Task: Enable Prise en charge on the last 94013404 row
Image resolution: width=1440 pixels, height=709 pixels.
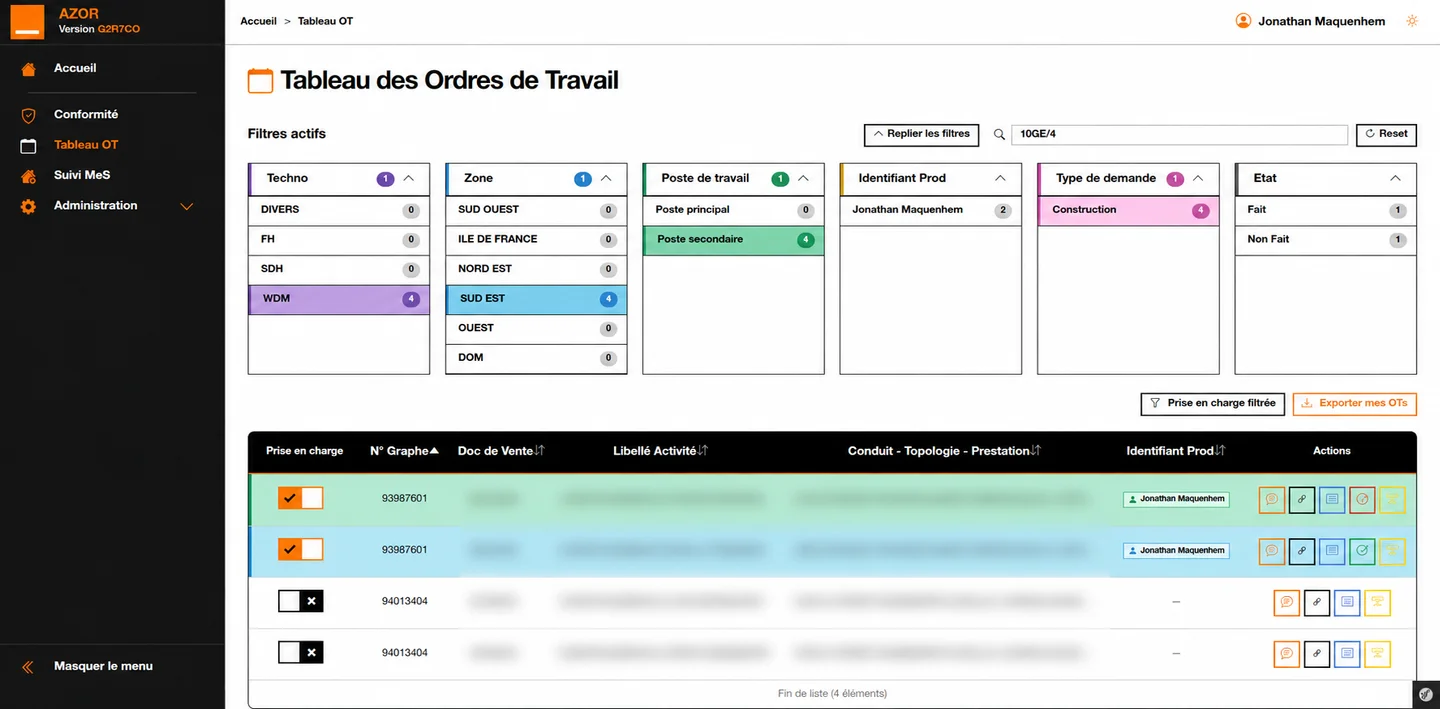Action: tap(300, 653)
